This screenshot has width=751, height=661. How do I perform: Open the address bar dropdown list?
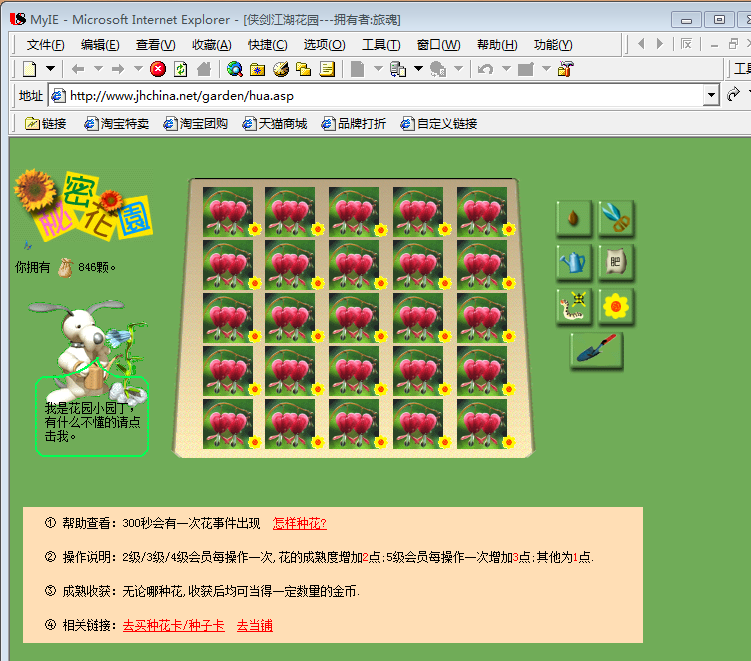coord(711,95)
